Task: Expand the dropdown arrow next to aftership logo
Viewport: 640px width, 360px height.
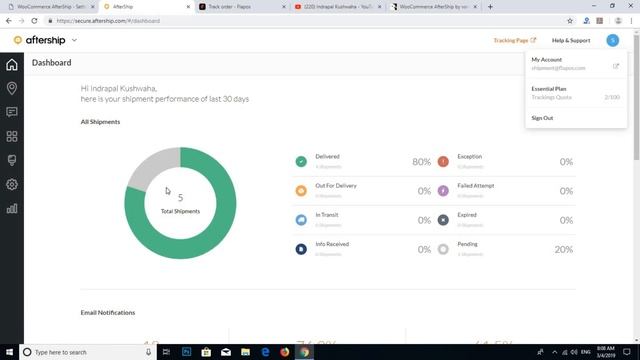Action: pyautogui.click(x=74, y=40)
